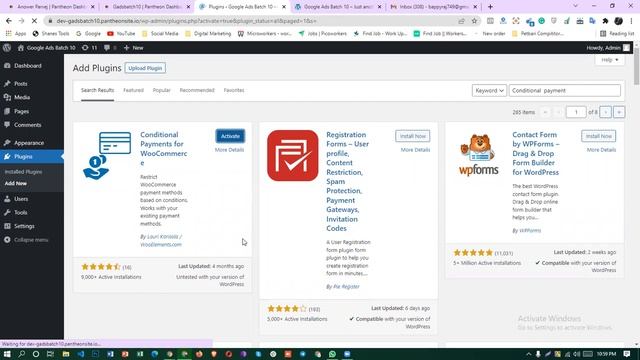The height and width of the screenshot is (360, 640).
Task: Open Contact Form by WPForms title link
Action: [x=536, y=153]
